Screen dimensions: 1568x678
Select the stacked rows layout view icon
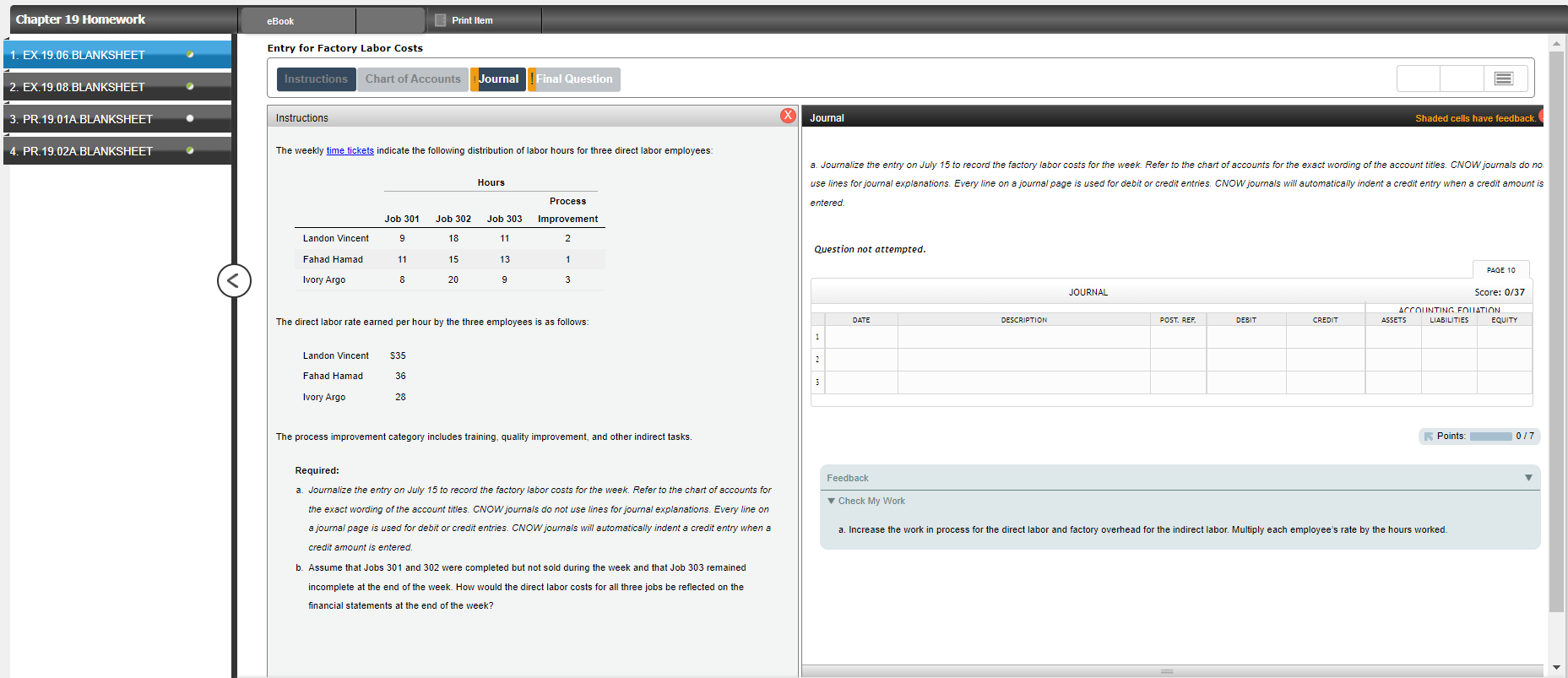tap(1504, 79)
